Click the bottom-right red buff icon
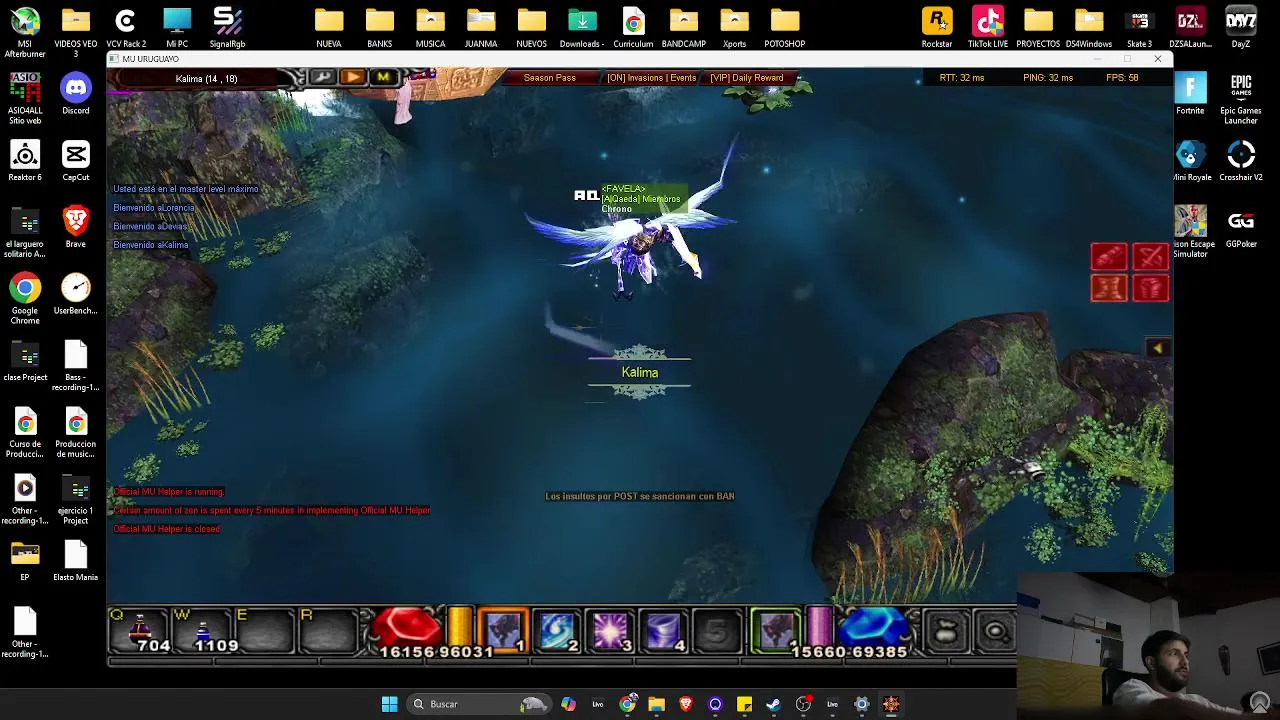Screen dimensions: 1280x720 click(1150, 288)
